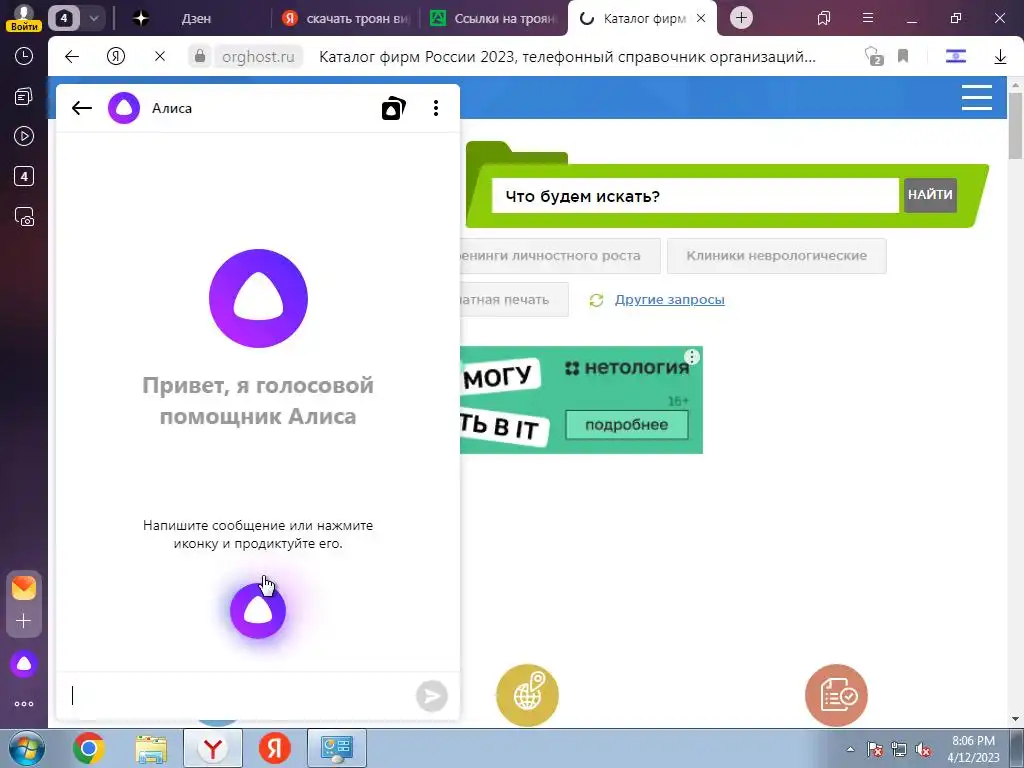Image resolution: width=1024 pixels, height=768 pixels.
Task: Open the sidebar tabs counter 4 icon
Action: point(24,176)
